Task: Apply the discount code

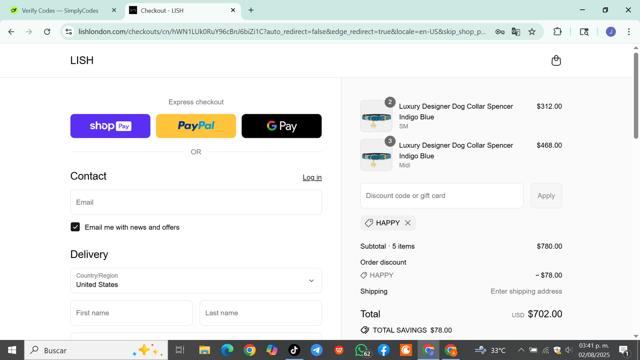Action: click(546, 196)
